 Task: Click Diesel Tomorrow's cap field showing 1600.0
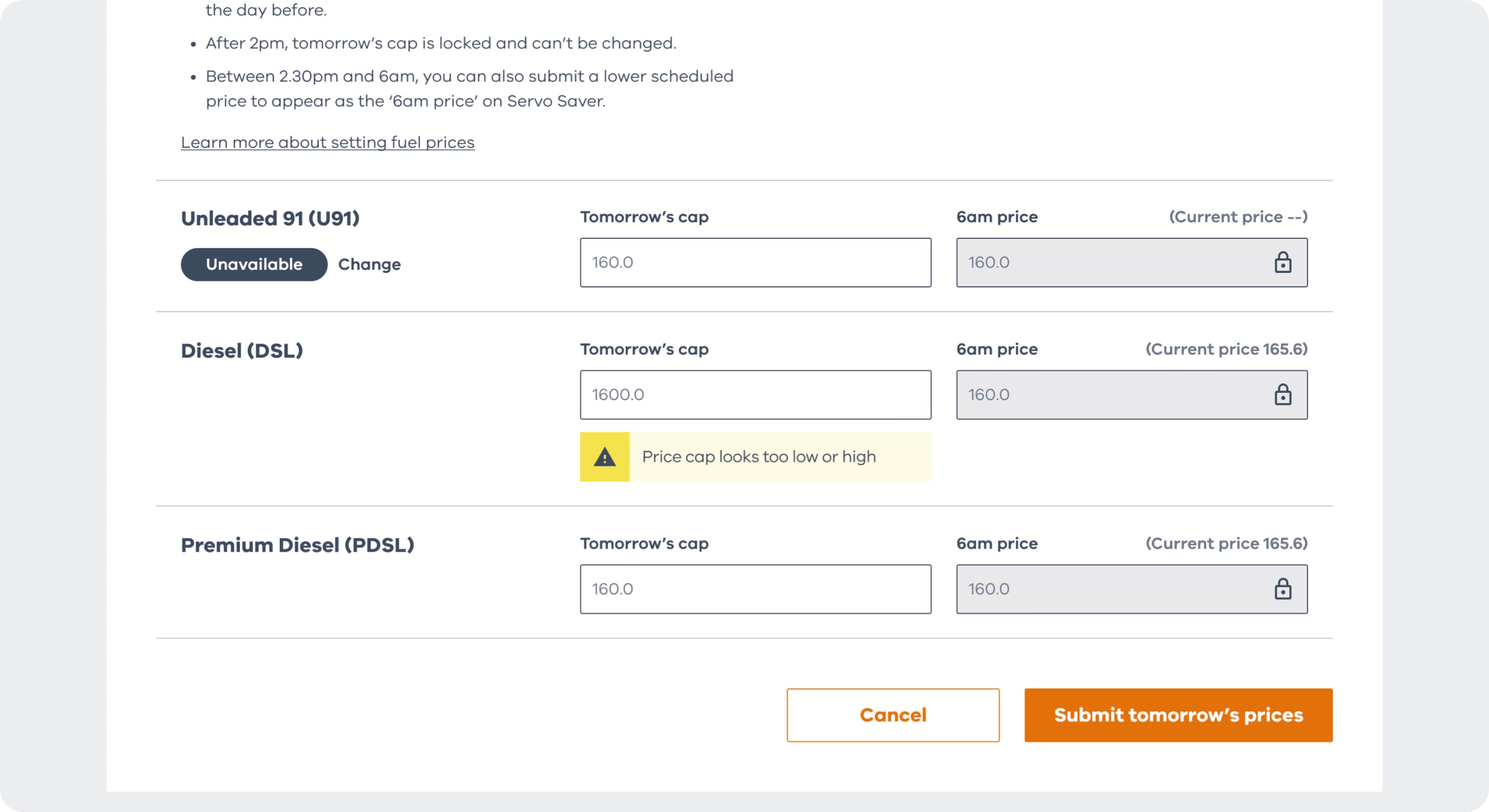(x=755, y=395)
